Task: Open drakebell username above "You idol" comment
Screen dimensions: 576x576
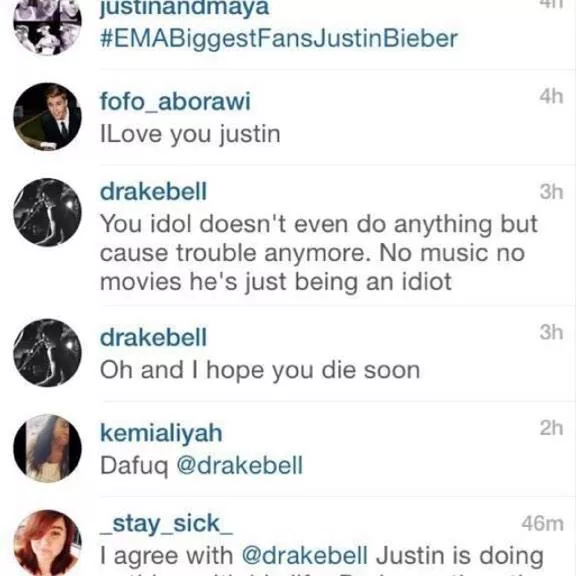Action: tap(153, 191)
